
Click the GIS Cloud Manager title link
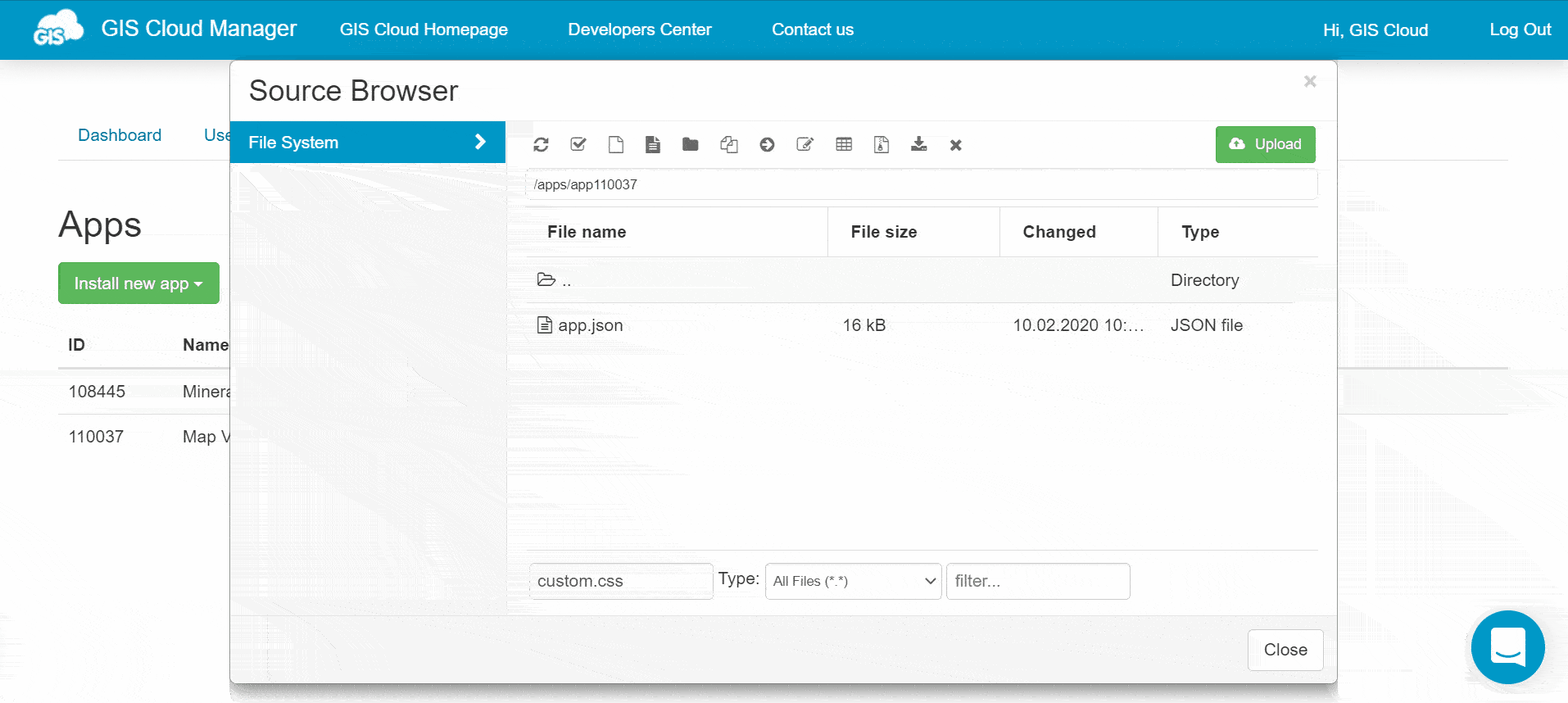pyautogui.click(x=199, y=29)
